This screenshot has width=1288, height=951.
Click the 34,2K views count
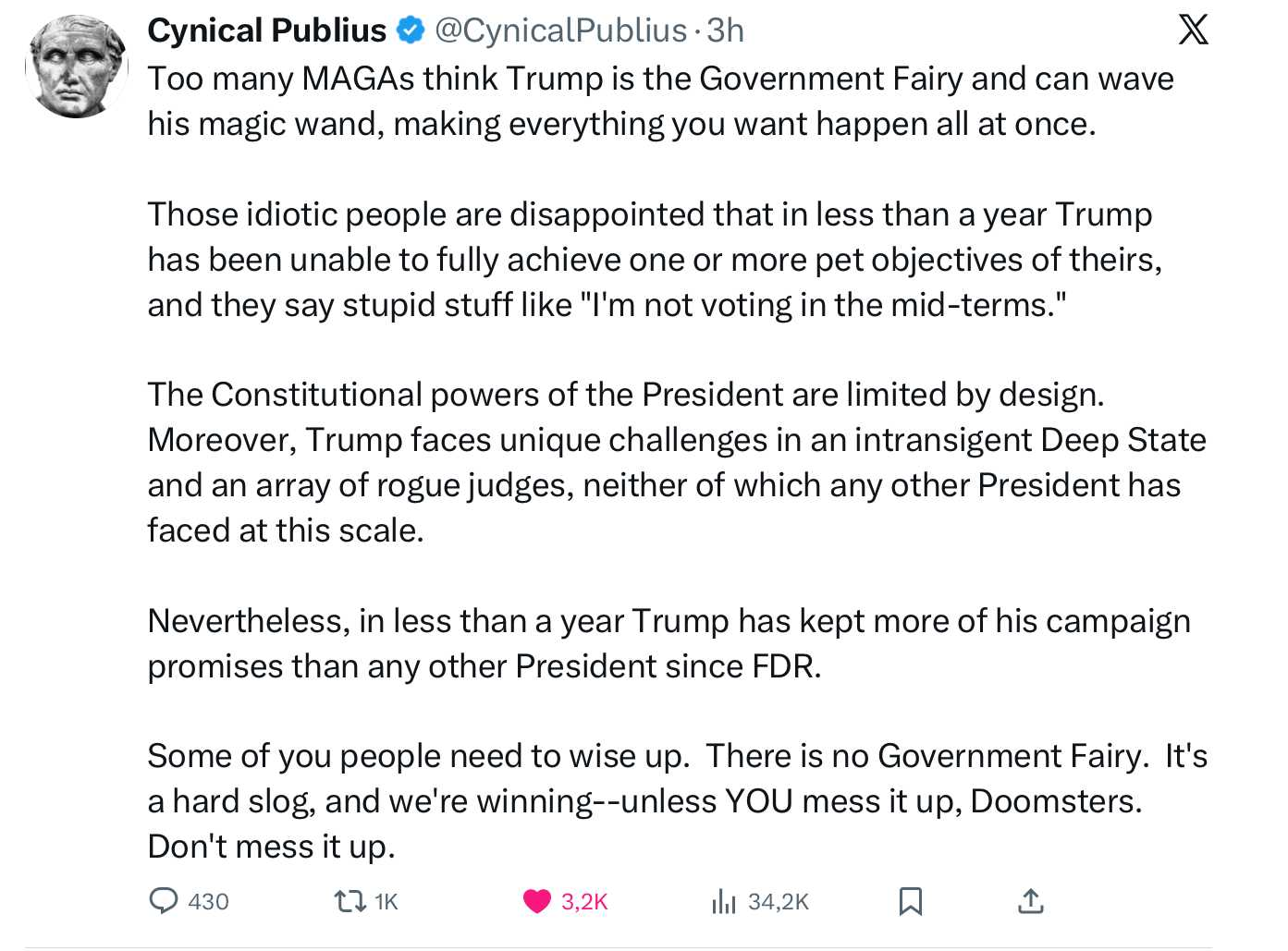(778, 901)
